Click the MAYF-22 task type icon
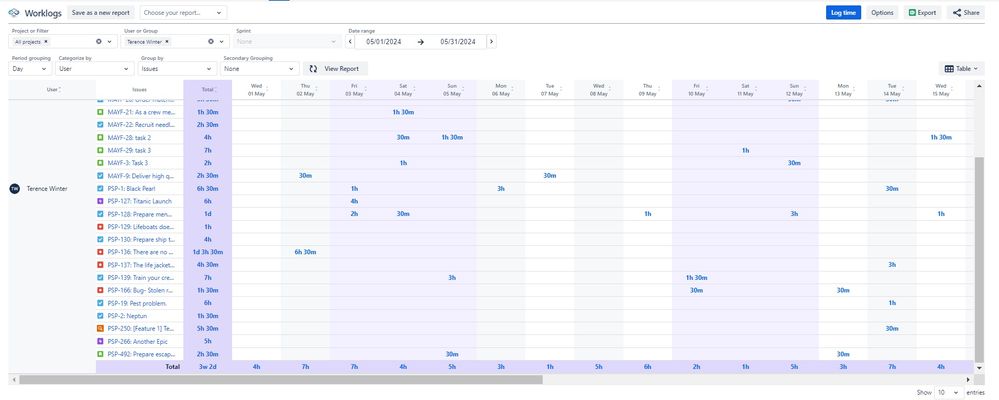The image size is (999, 400). click(x=100, y=125)
